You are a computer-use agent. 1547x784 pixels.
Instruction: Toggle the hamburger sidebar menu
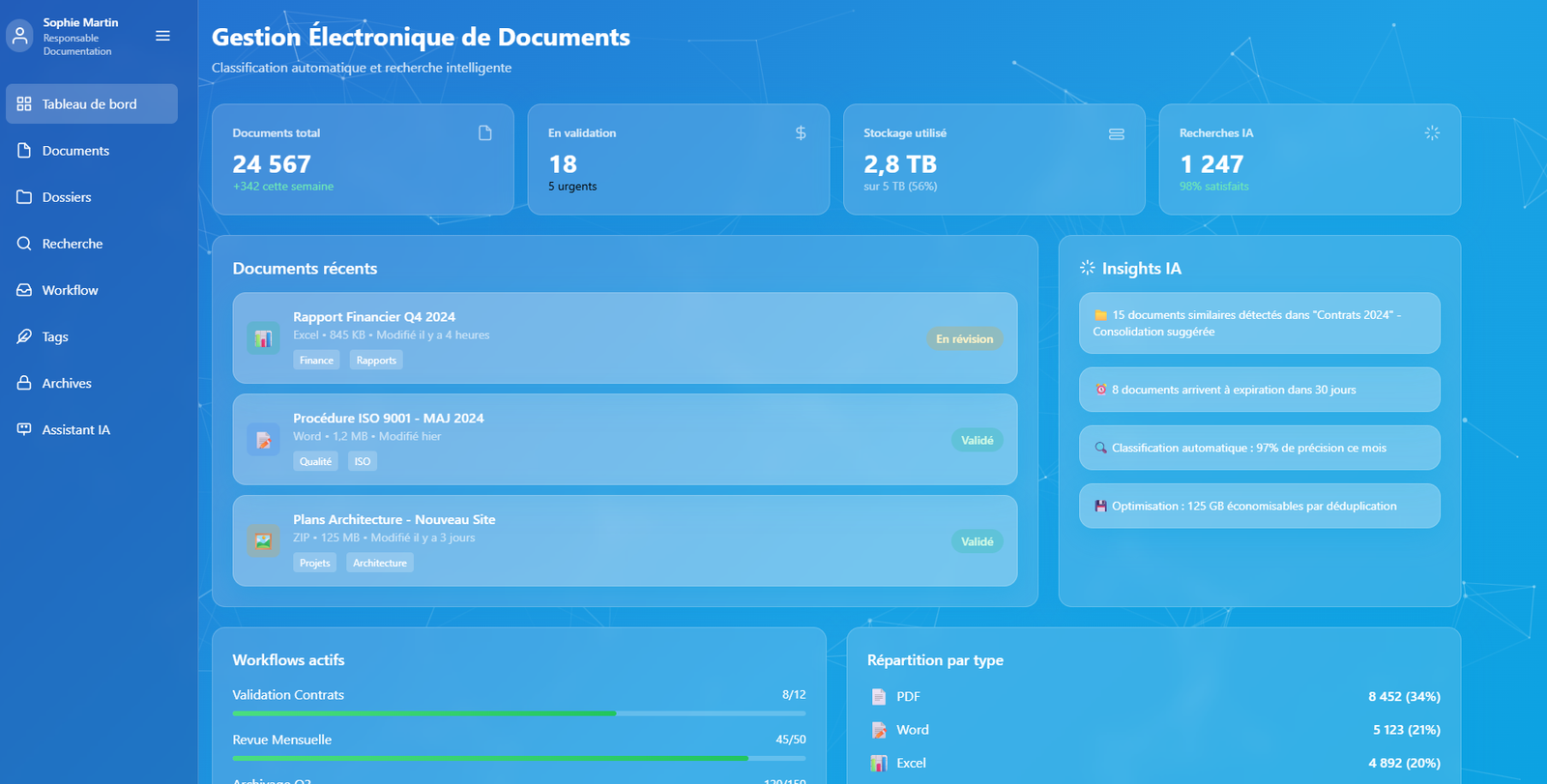tap(162, 36)
